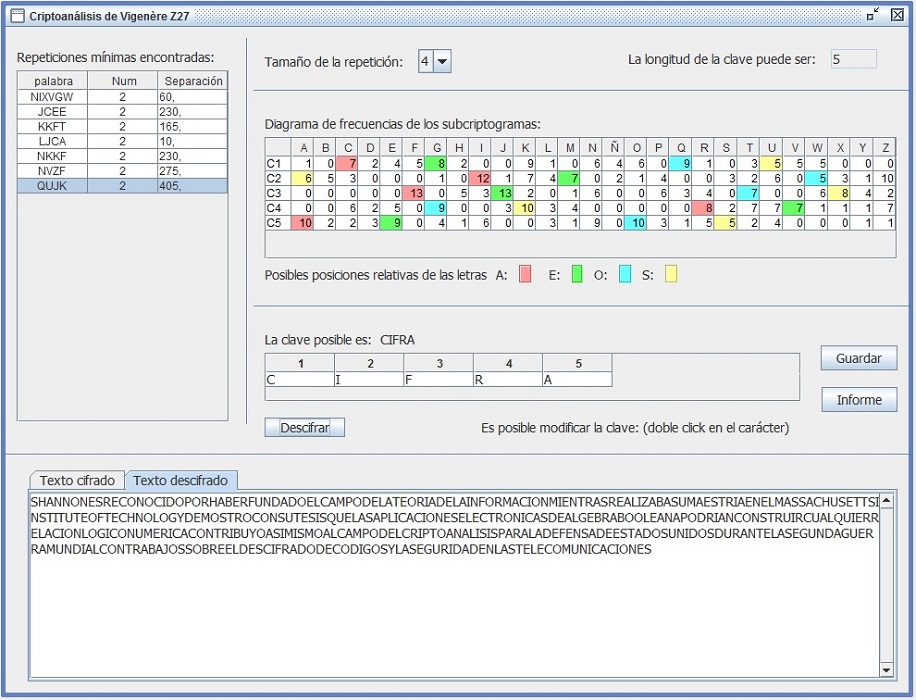Click key character cell containing F
The width and height of the screenshot is (916, 700).
[438, 380]
